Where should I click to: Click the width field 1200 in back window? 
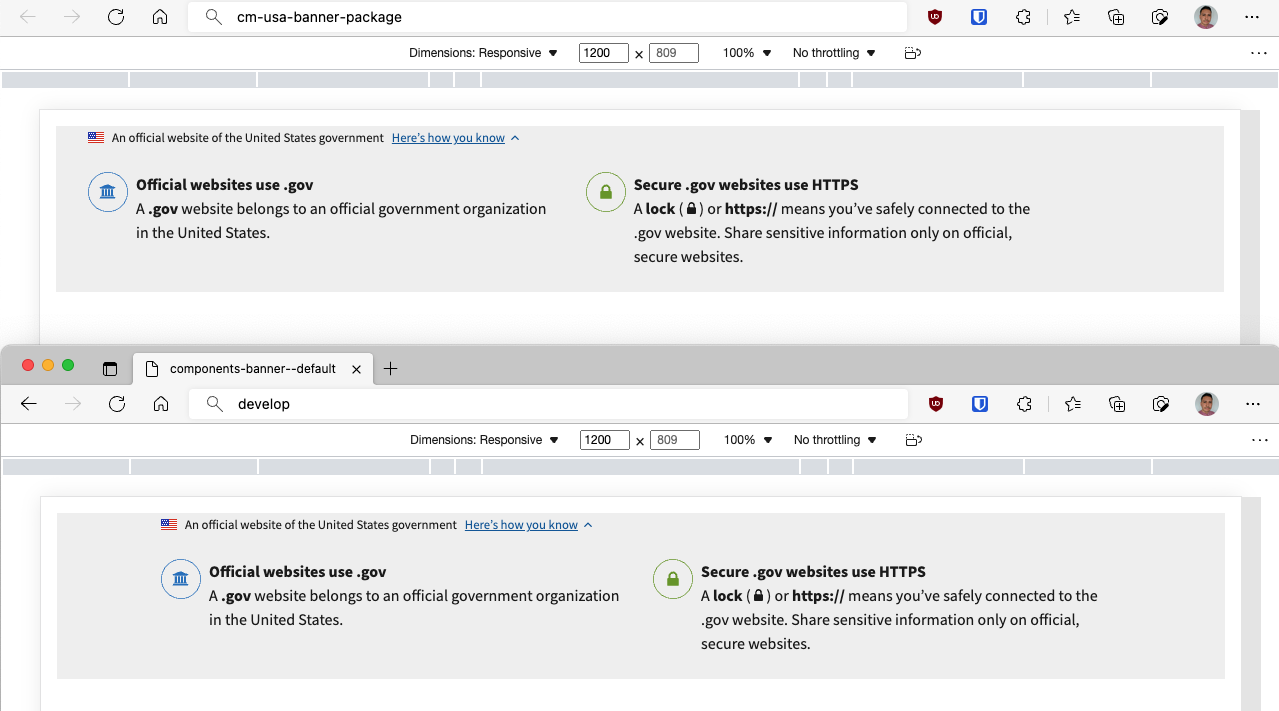pos(604,53)
